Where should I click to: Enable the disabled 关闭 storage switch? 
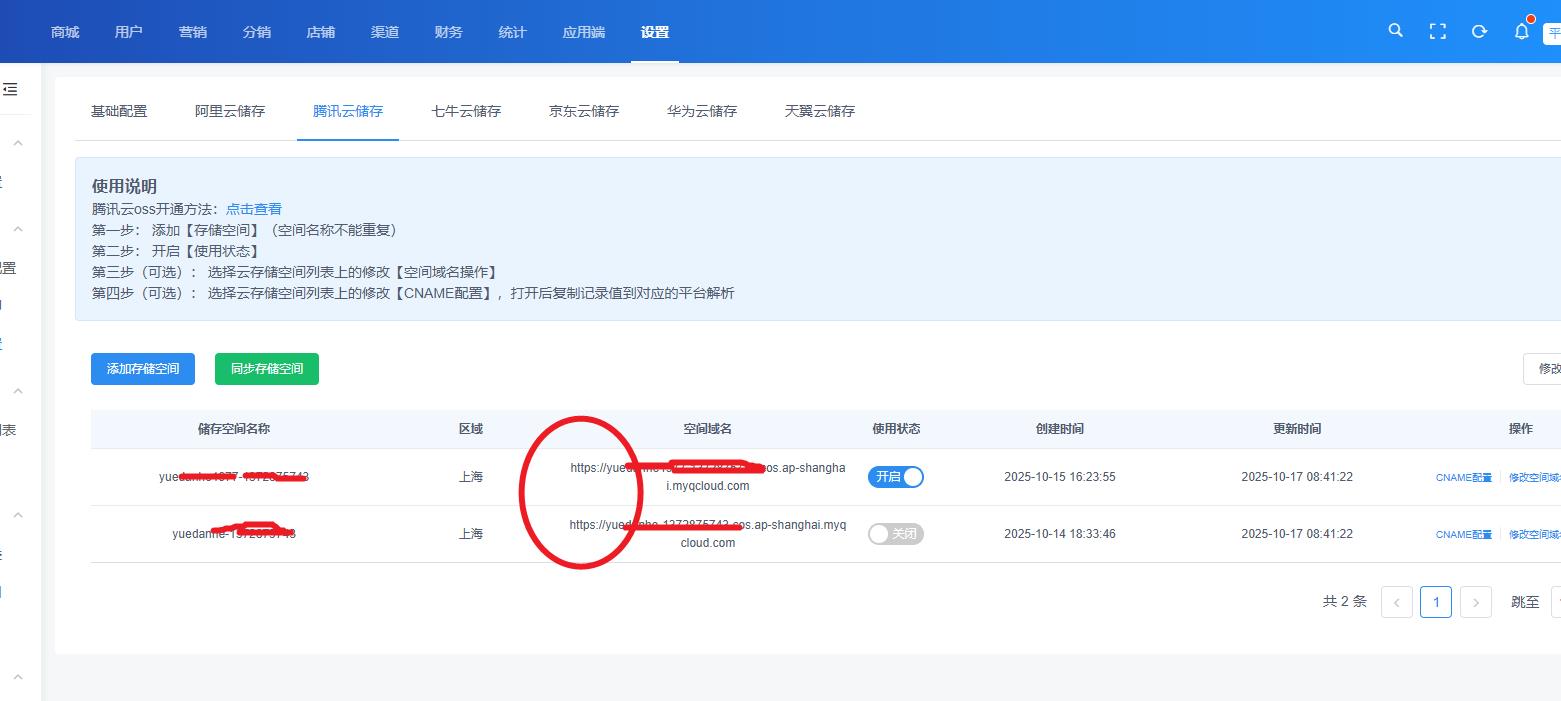coord(895,534)
